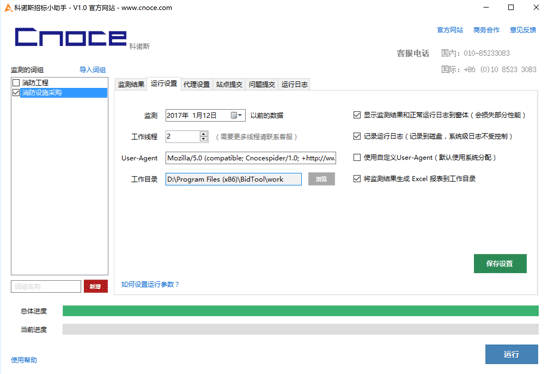Screen dimensions: 548x374
Task: Open the 官方网站 link
Action: (450, 30)
